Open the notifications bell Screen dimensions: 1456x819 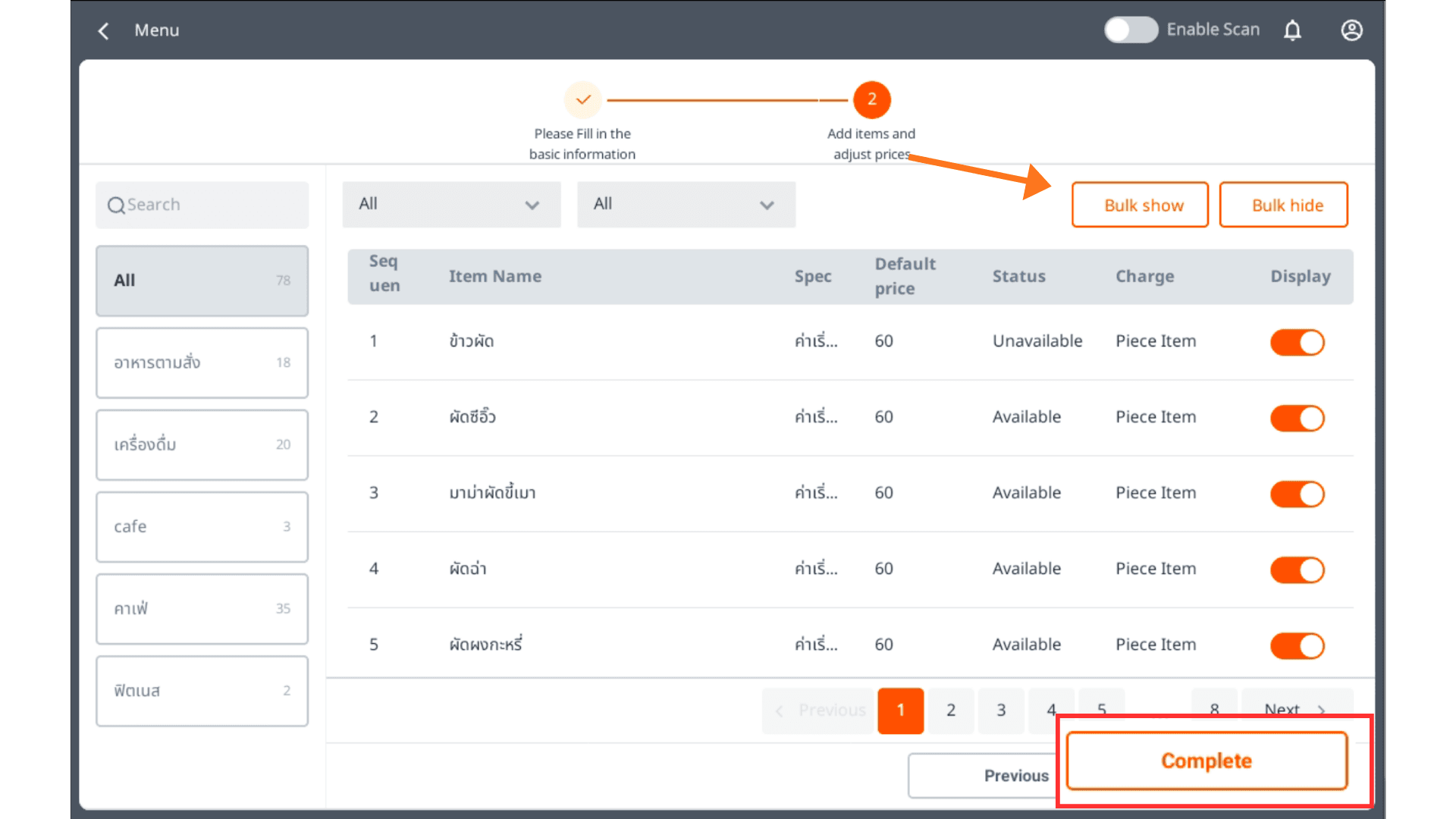(1292, 30)
